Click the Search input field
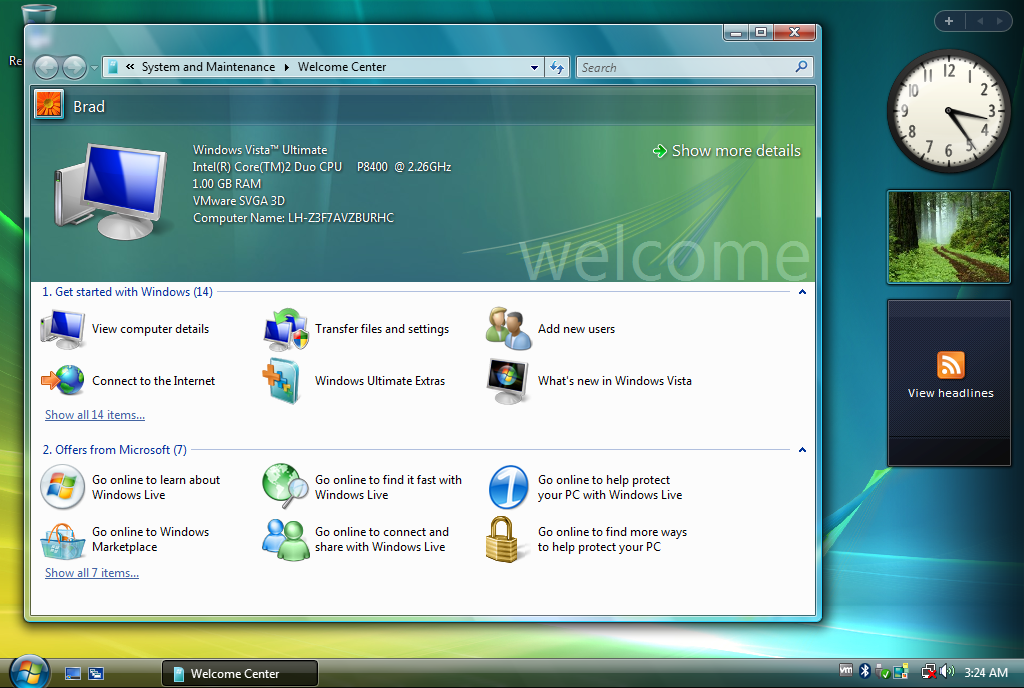 [686, 67]
